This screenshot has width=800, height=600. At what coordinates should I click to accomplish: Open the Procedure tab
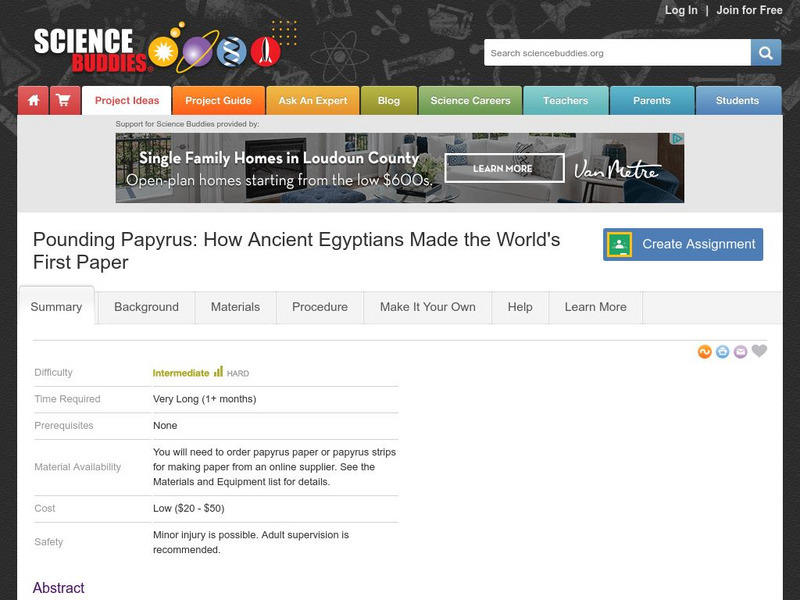(x=319, y=307)
